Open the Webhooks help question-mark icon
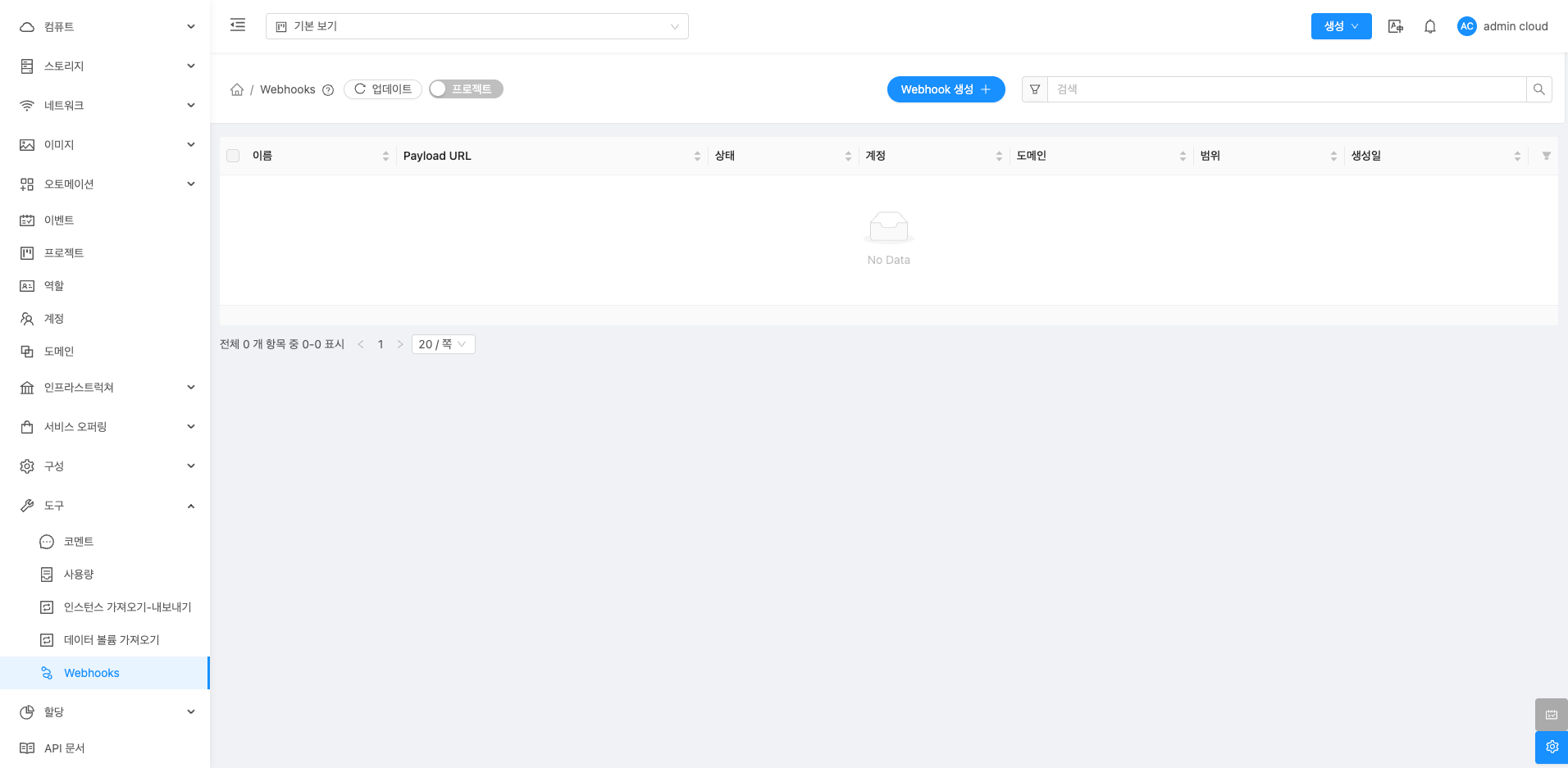Viewport: 1568px width, 768px height. tap(328, 90)
